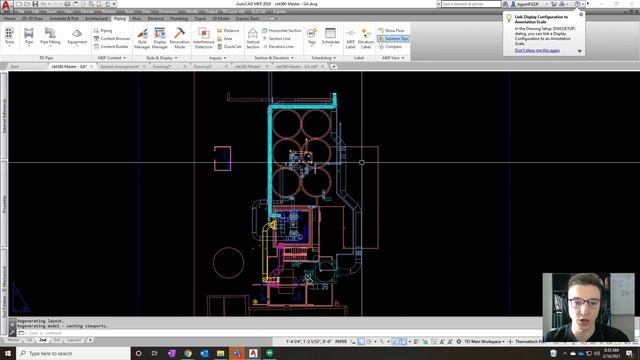Viewport: 640px width, 360px height.
Task: Open Windows Start menu
Action: pos(8,353)
